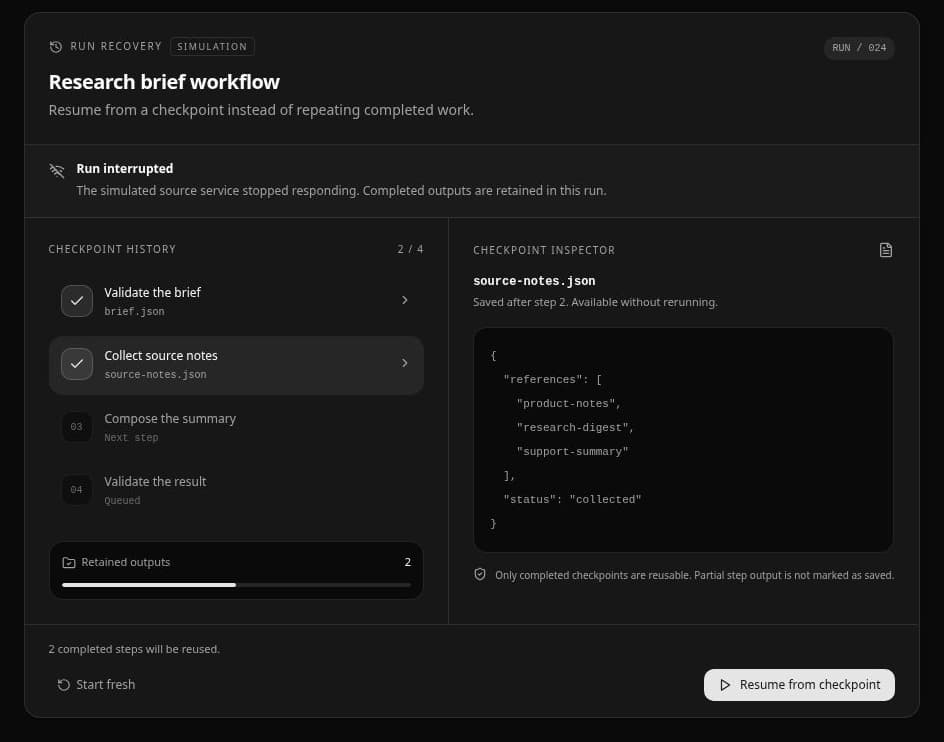Expand the Collect source notes chevron
This screenshot has width=944, height=742.
tap(405, 363)
